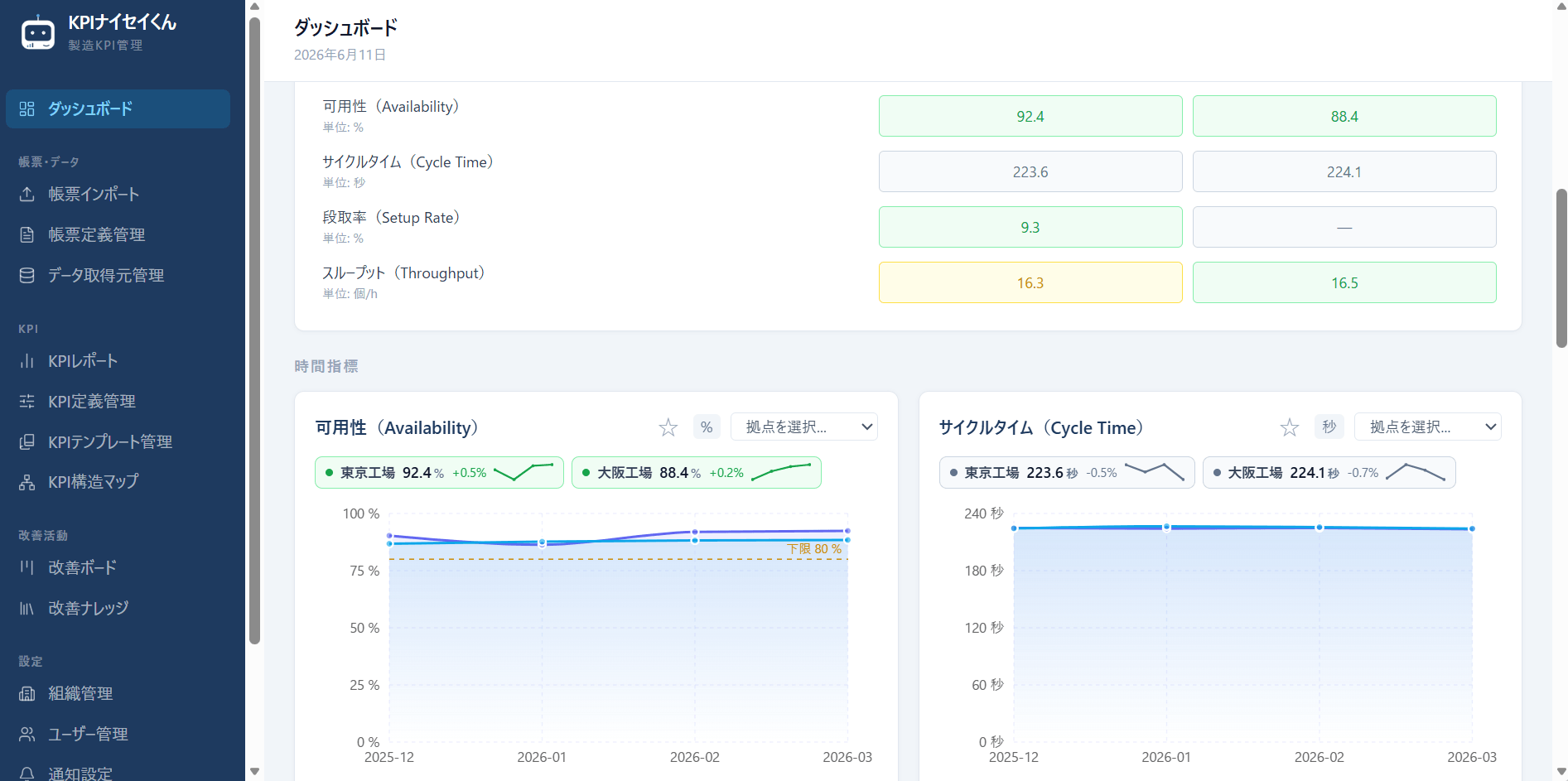Click the 帳票インポート upload icon
1568x781 pixels.
pos(27,194)
